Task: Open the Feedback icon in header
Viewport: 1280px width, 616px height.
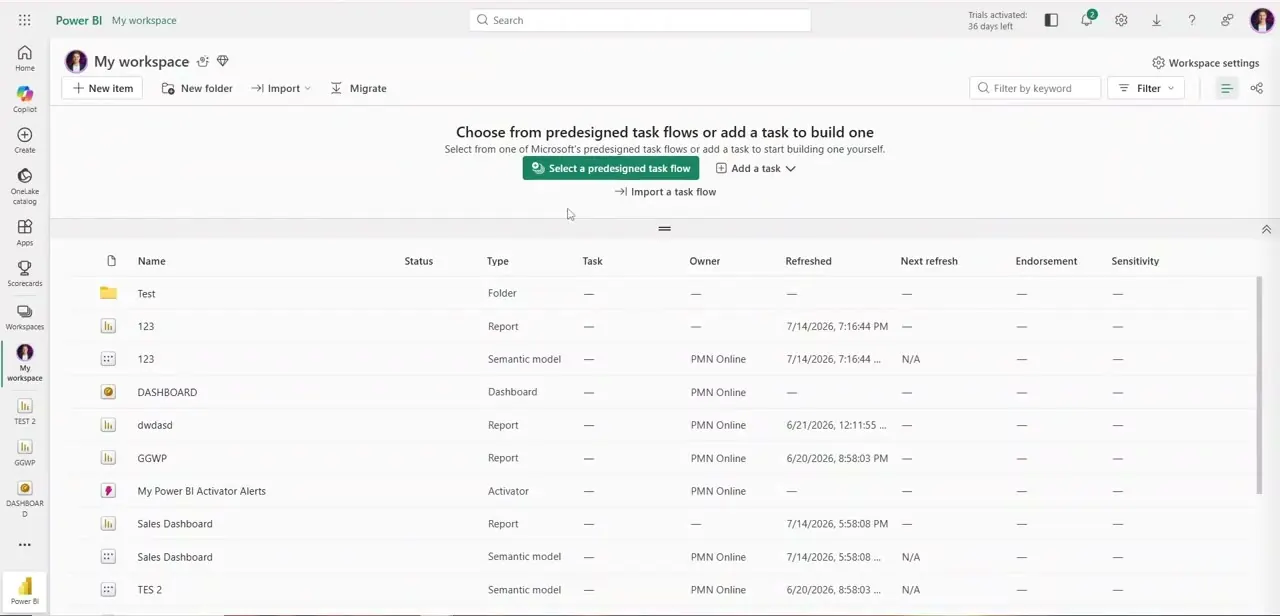Action: 1227,20
